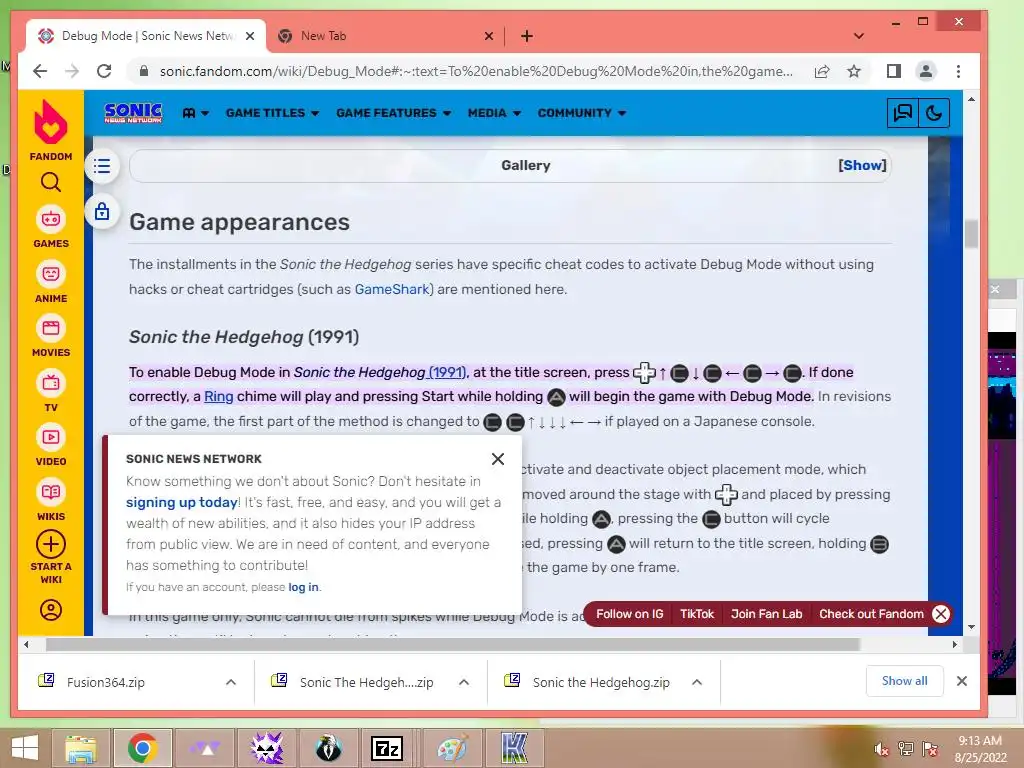Open Chrome three-dot menu

(x=958, y=71)
